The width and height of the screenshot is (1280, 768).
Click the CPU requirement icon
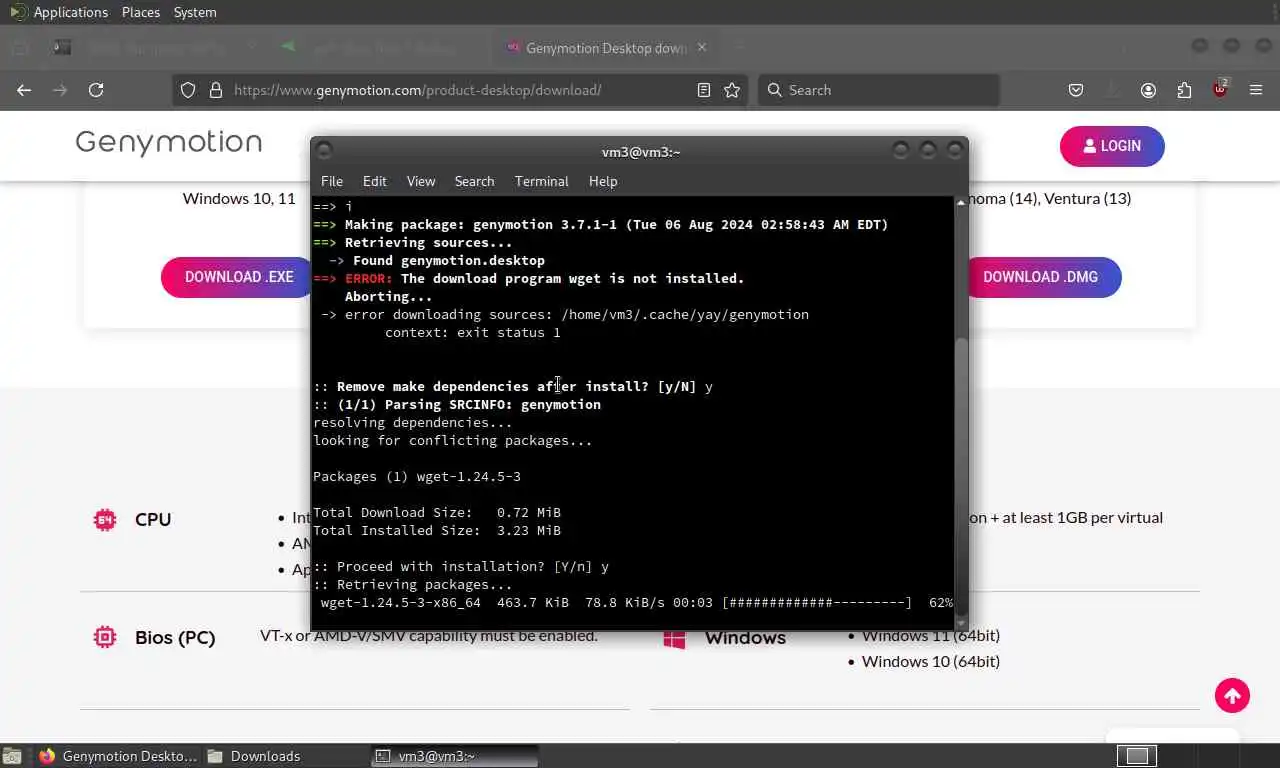tap(105, 520)
